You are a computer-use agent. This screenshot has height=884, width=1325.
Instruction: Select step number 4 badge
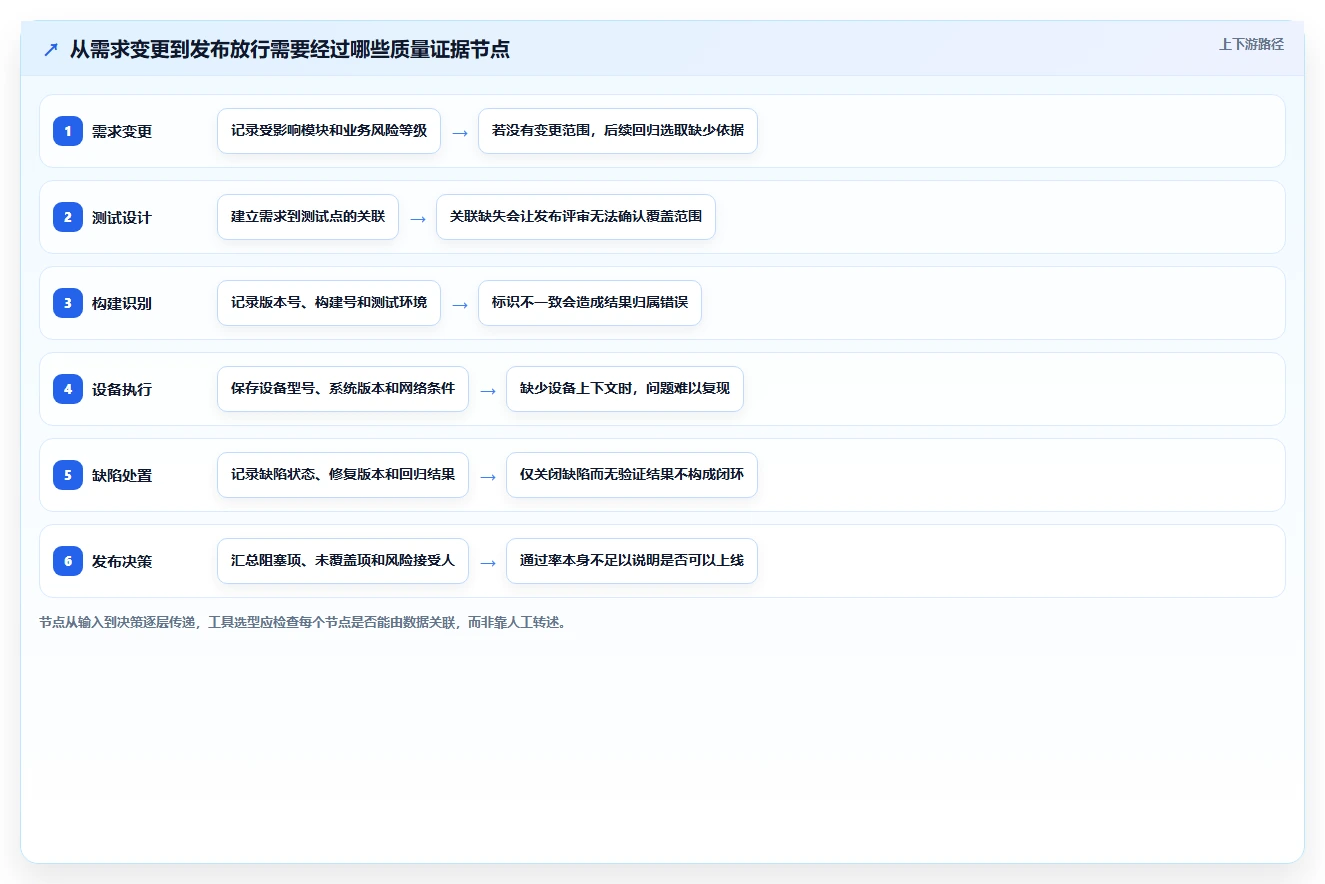coord(68,389)
